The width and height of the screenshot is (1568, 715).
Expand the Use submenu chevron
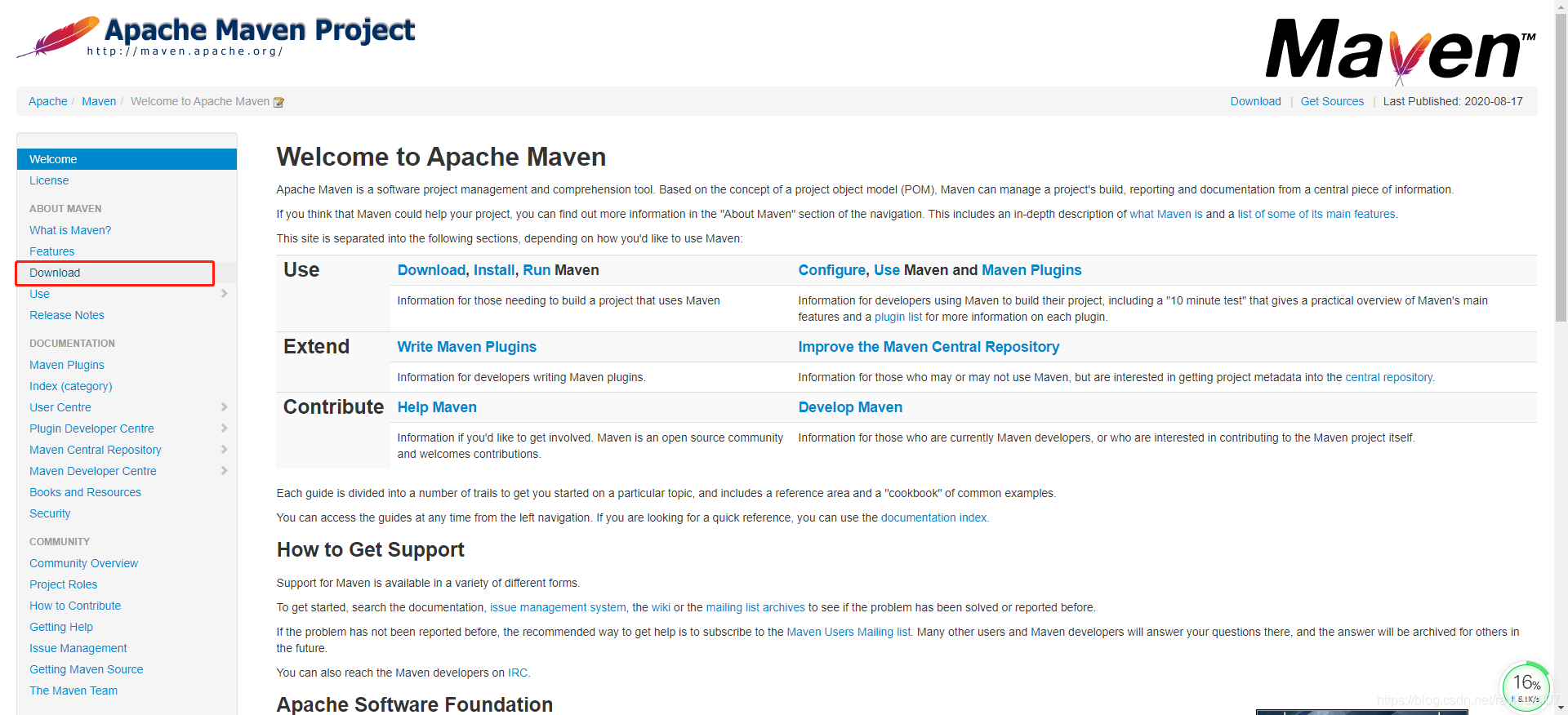pyautogui.click(x=224, y=294)
